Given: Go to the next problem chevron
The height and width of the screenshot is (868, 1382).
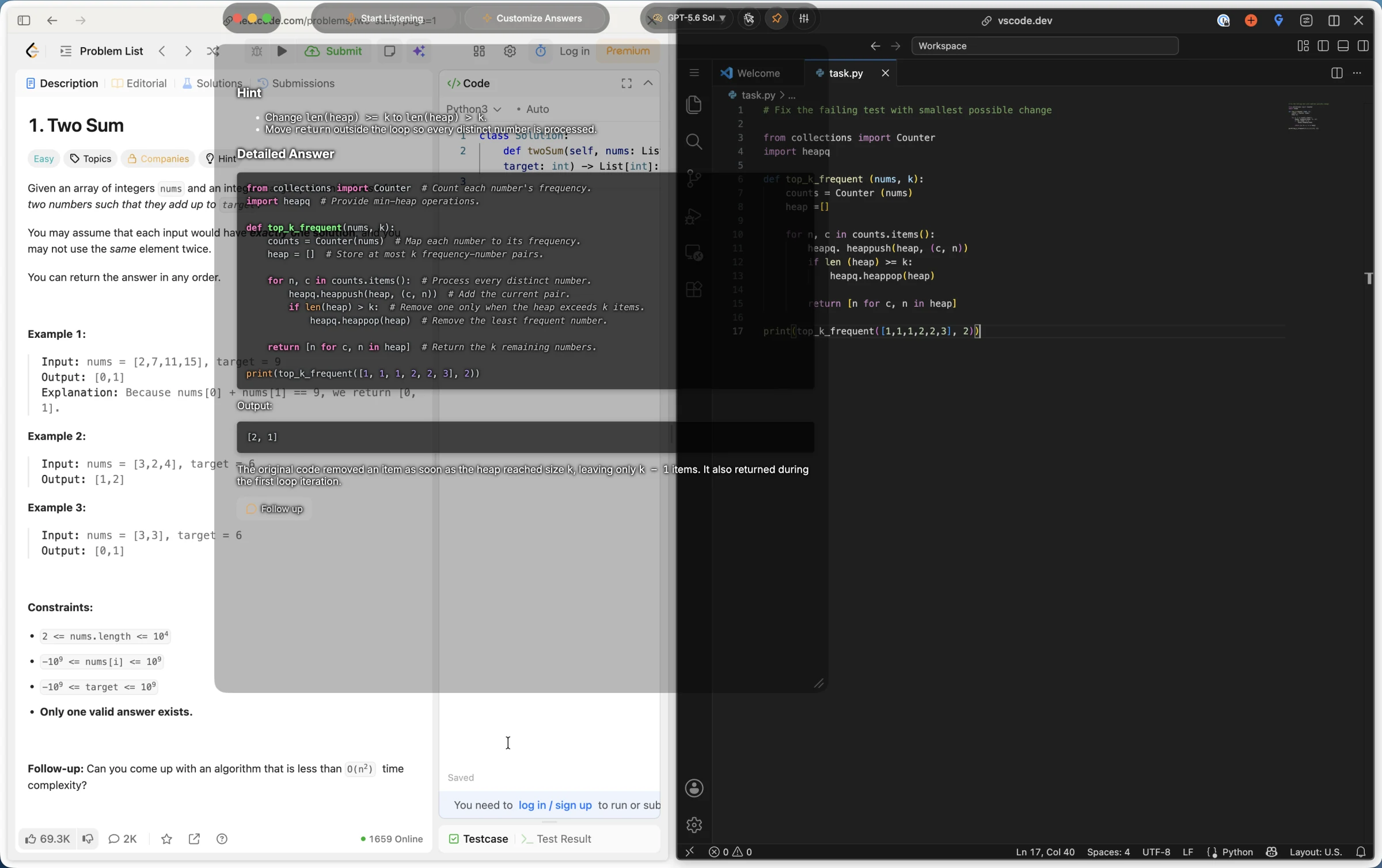Looking at the screenshot, I should coord(188,51).
